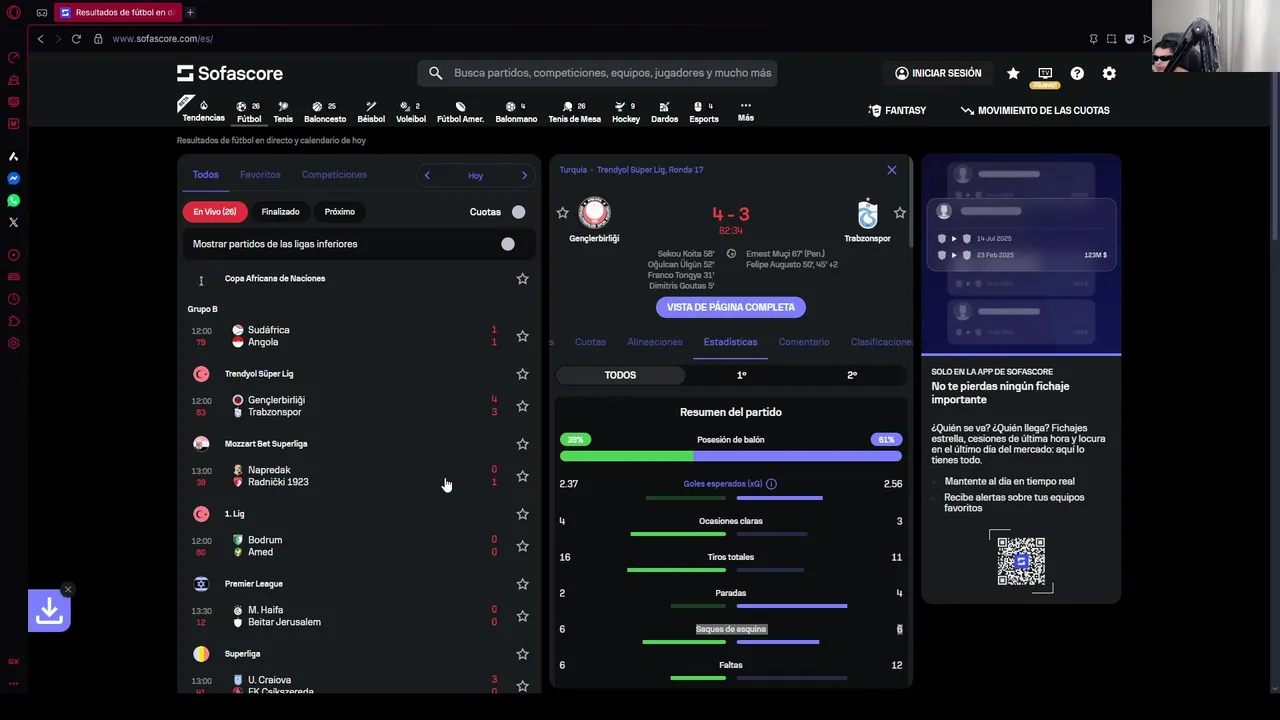
Task: Click Iniciar Sesión button
Action: [x=938, y=73]
